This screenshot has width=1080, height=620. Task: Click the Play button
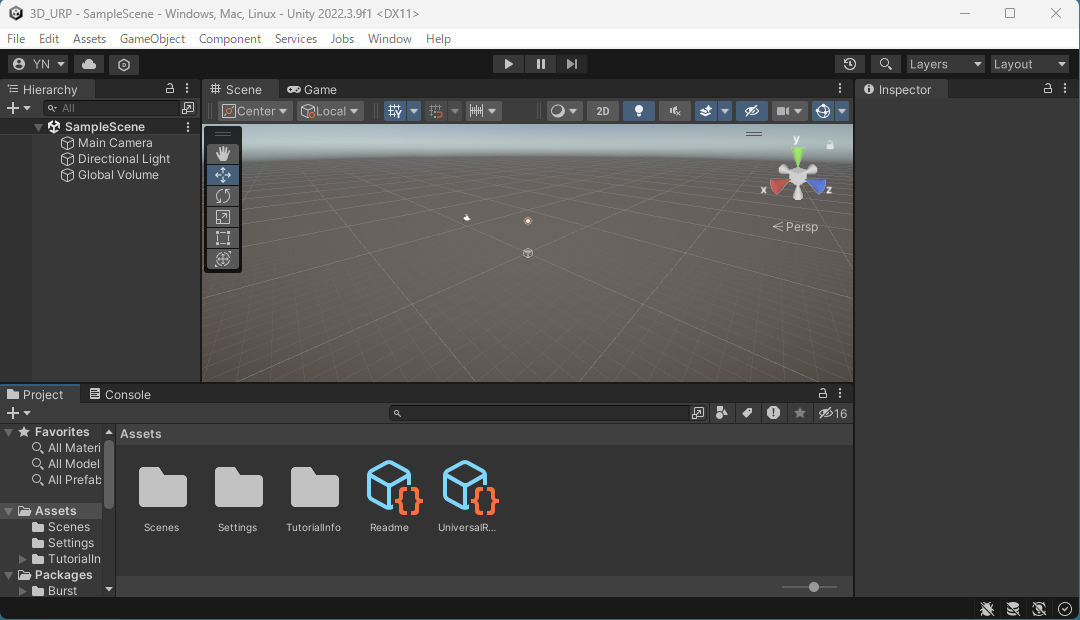pos(508,64)
